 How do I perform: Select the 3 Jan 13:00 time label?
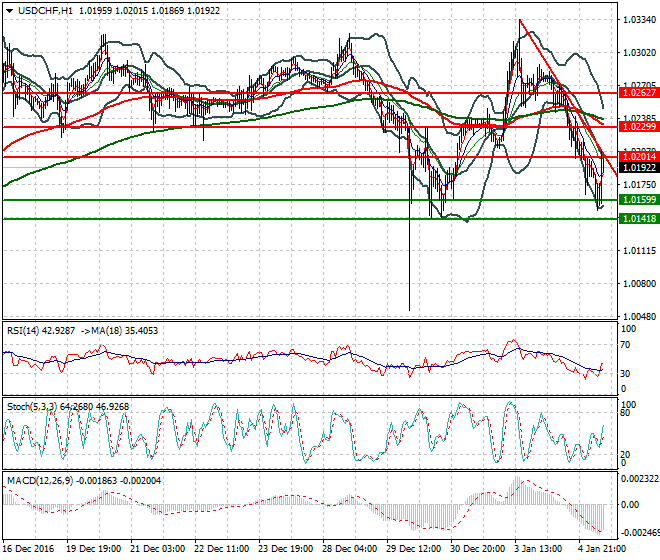(x=540, y=549)
